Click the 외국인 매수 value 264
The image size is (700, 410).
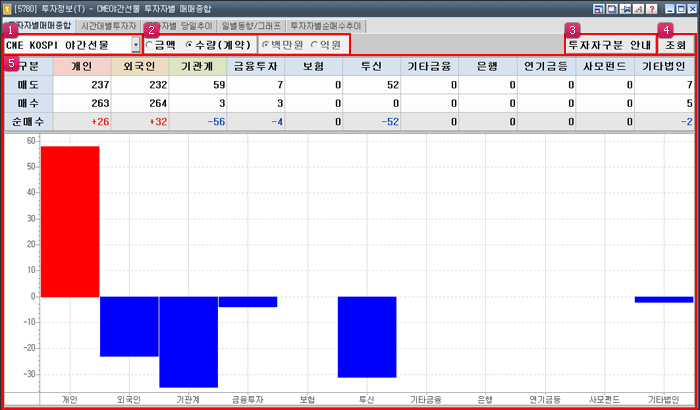tap(158, 104)
